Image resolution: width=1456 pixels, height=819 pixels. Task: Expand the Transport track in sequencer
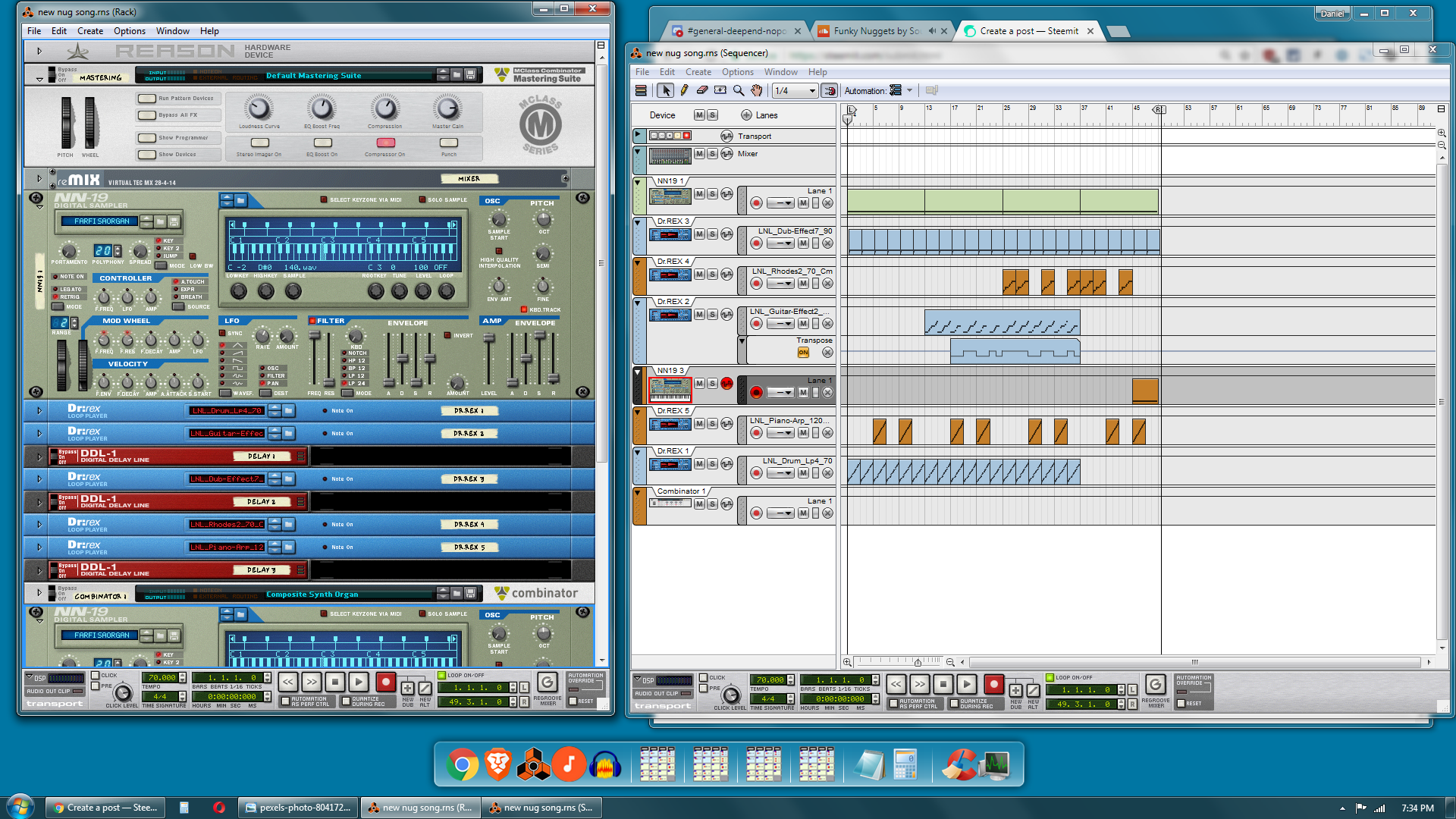pyautogui.click(x=638, y=134)
